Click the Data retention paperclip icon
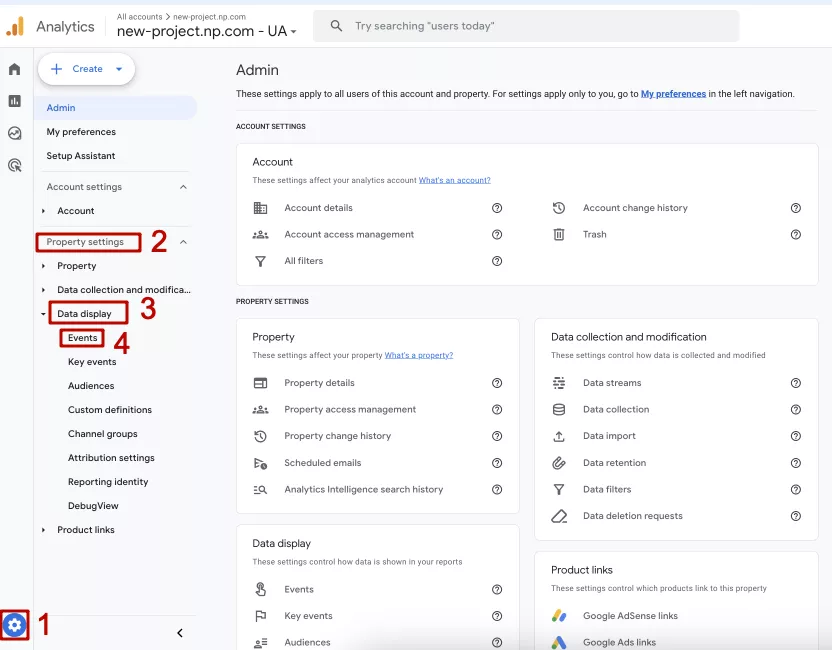This screenshot has height=650, width=832. [559, 463]
